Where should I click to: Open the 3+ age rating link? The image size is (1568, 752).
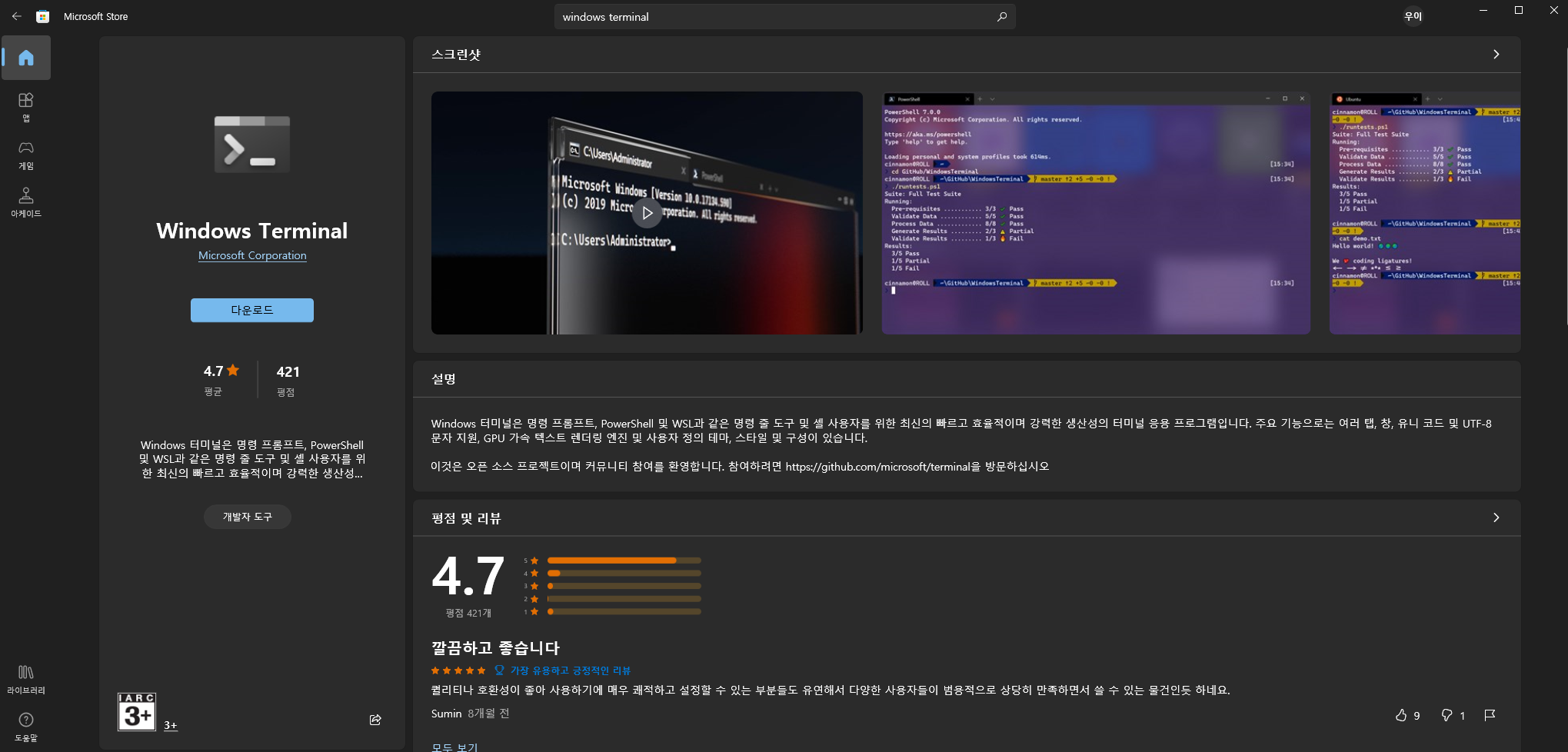pos(170,725)
